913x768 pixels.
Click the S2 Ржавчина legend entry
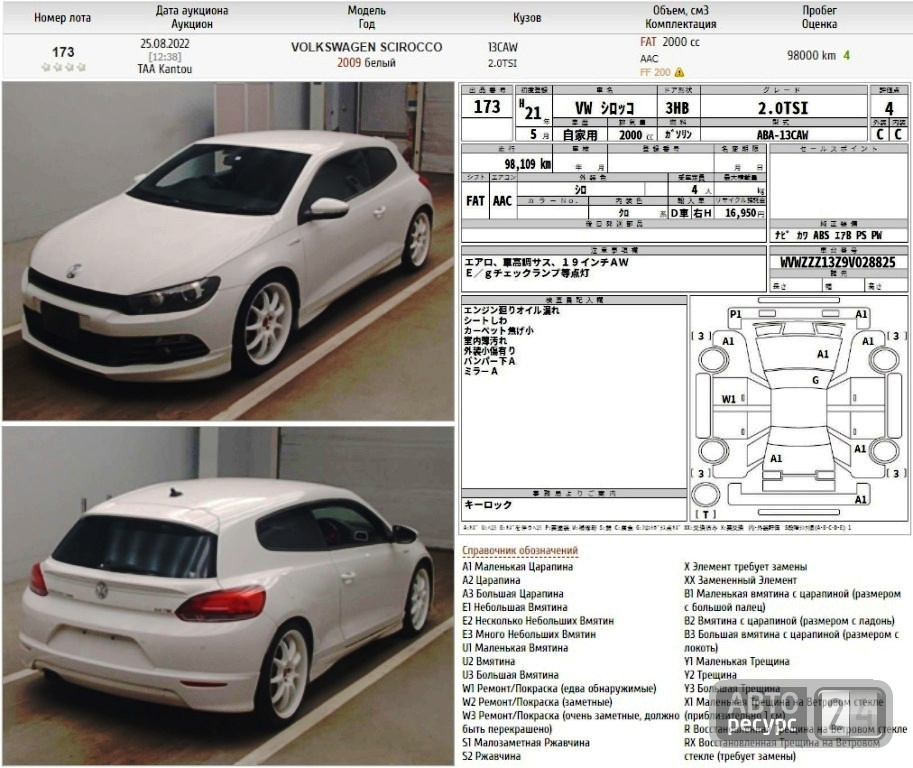click(491, 756)
